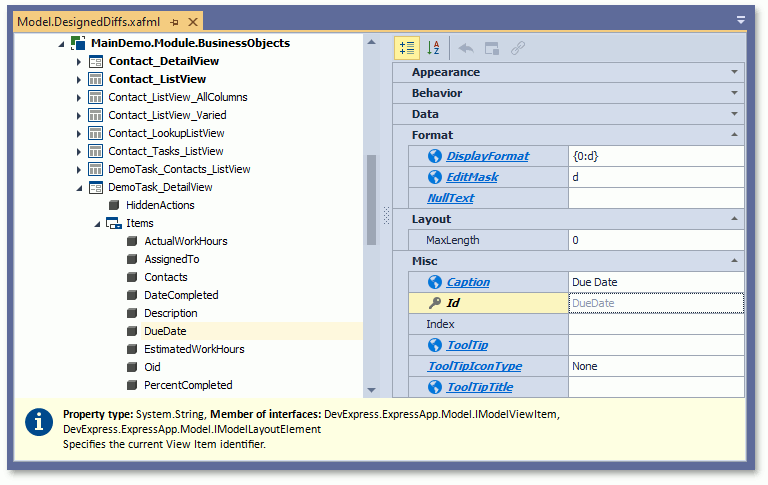
Task: Expand the Behavior category
Action: [734, 93]
